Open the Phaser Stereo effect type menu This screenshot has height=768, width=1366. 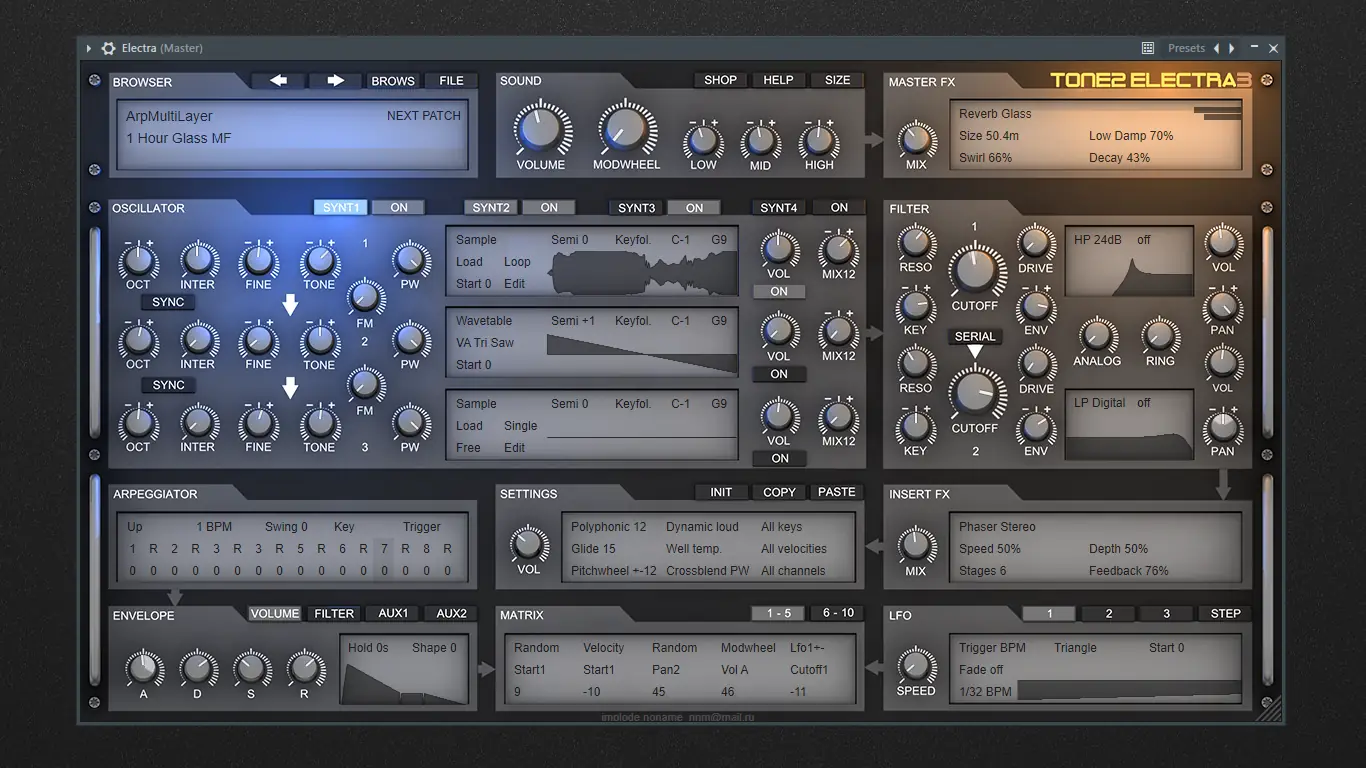tap(997, 527)
